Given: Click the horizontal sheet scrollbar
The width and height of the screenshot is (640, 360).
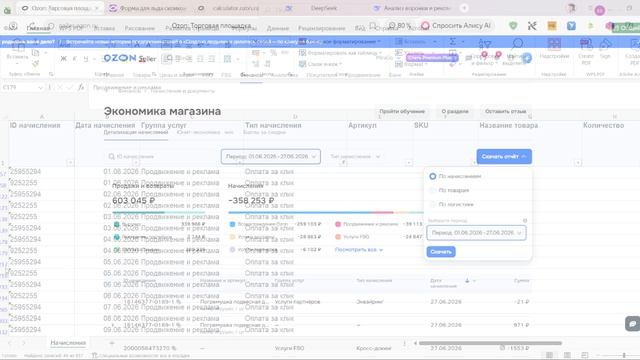Looking at the screenshot, I should tap(490, 343).
